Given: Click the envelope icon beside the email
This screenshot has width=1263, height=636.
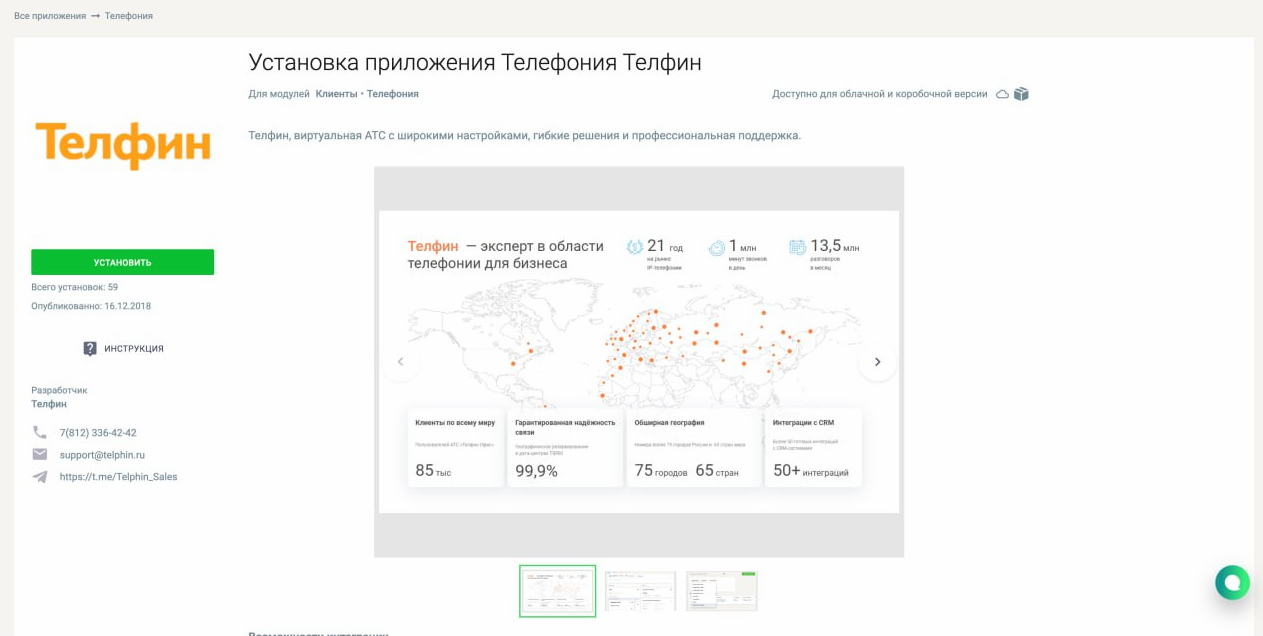Looking at the screenshot, I should [39, 454].
